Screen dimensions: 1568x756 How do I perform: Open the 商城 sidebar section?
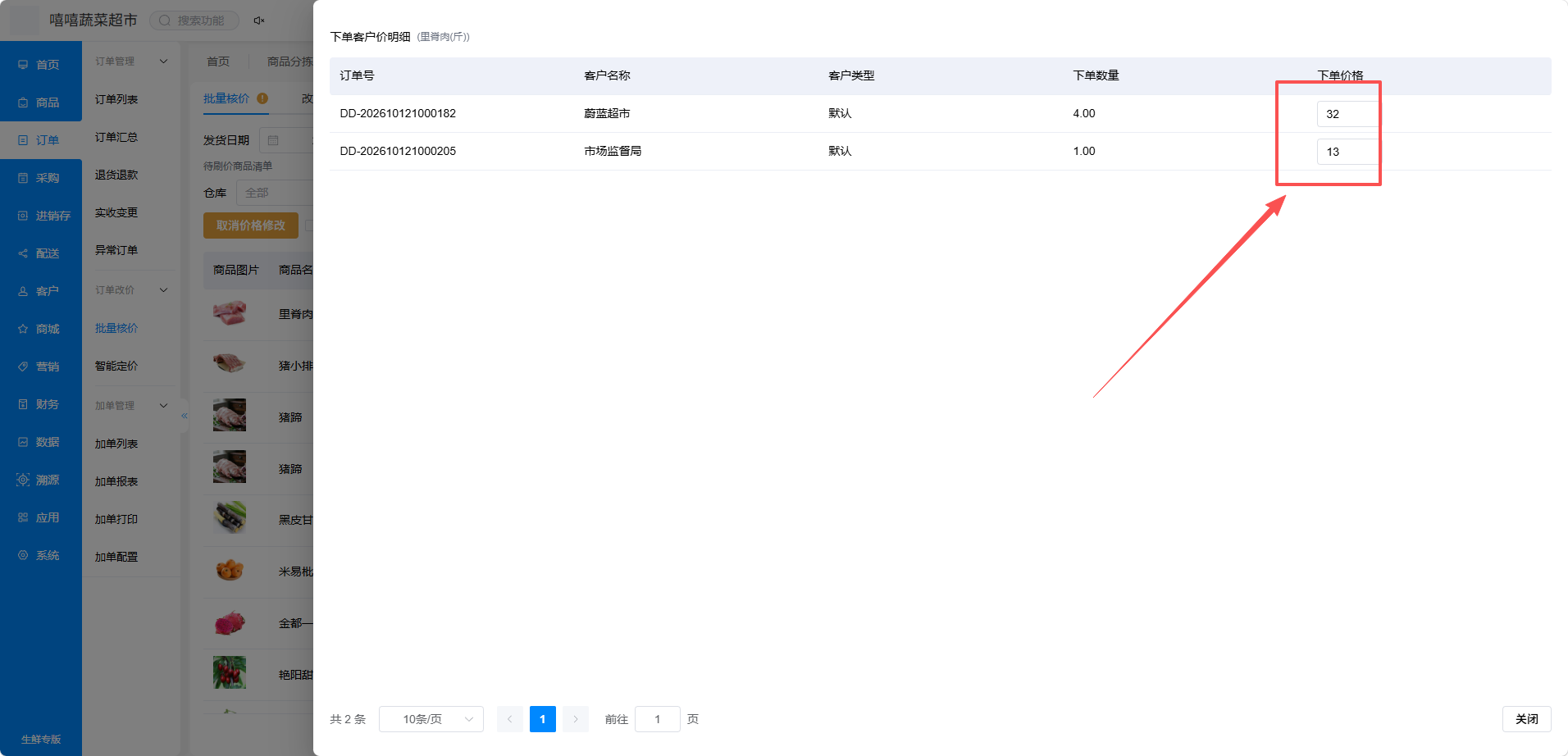pyautogui.click(x=40, y=329)
